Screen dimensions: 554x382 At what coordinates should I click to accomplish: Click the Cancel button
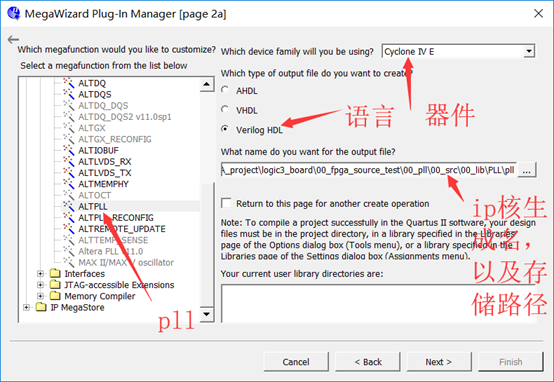point(296,362)
